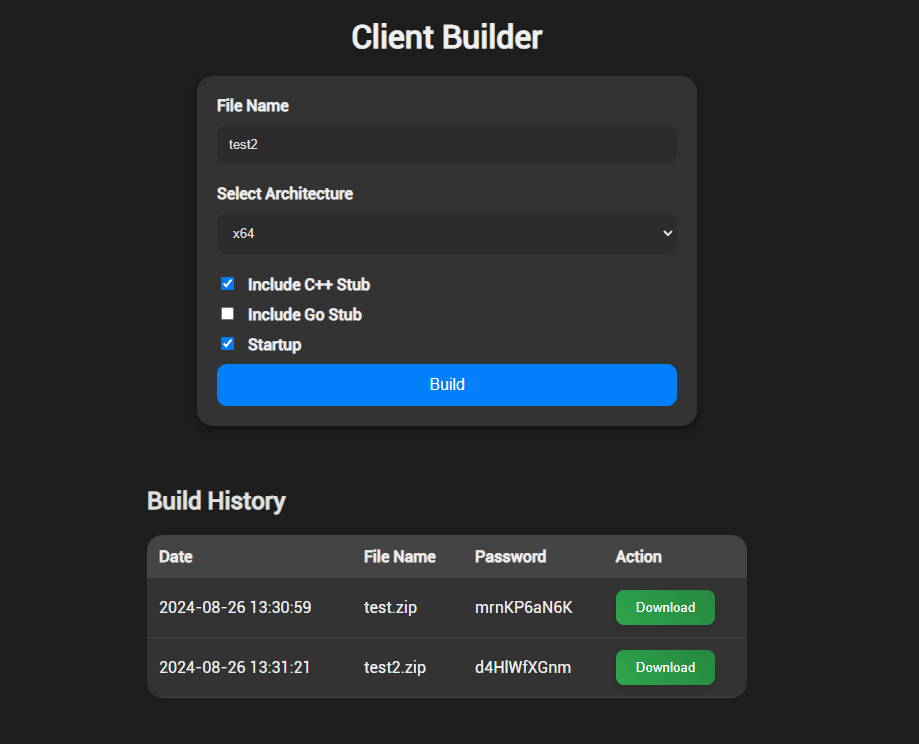This screenshot has width=919, height=744.
Task: Click the password mrnKP6aN6K
Action: pos(523,608)
